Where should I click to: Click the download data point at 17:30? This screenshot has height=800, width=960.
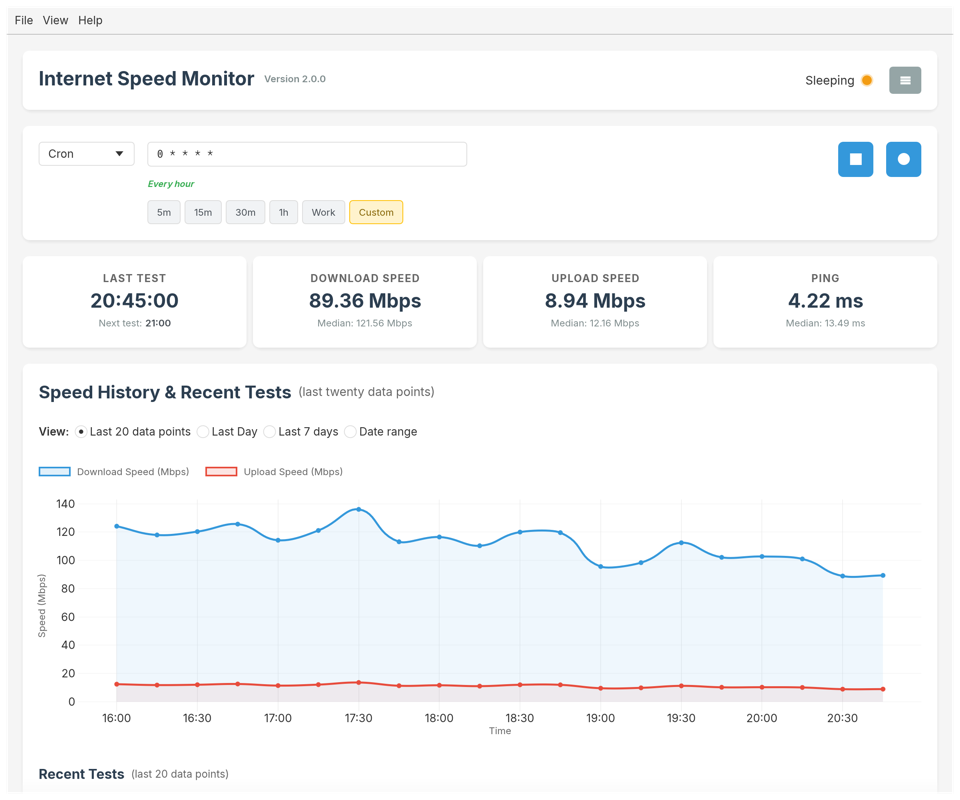click(x=359, y=509)
